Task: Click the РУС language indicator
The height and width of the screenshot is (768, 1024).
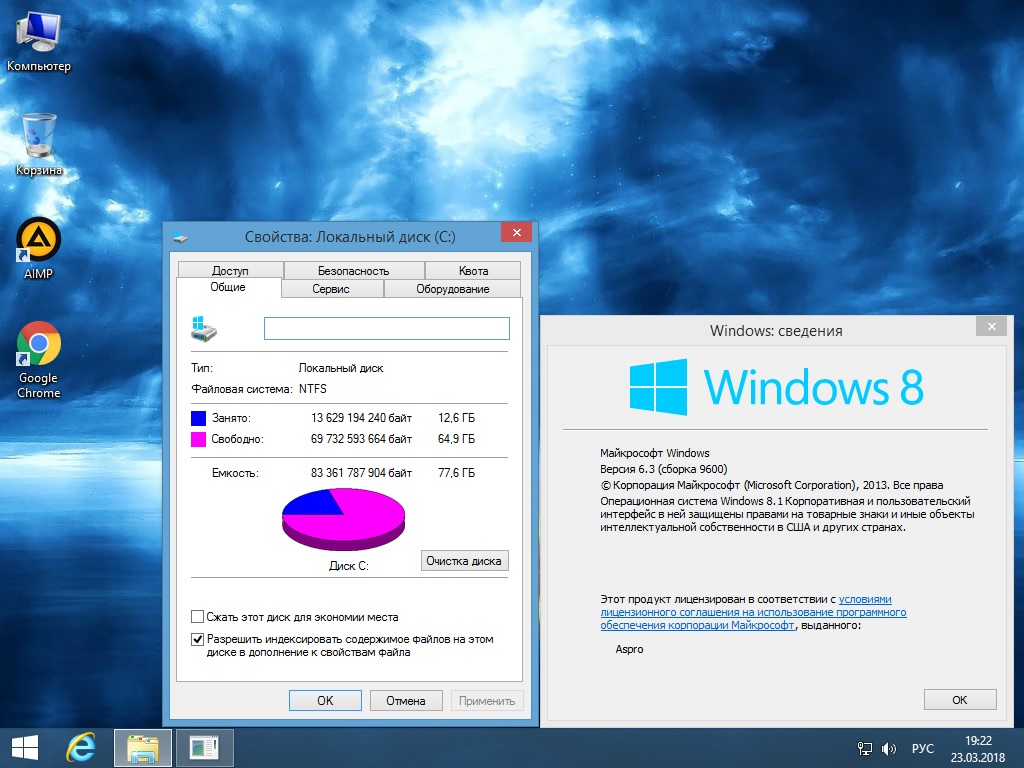Action: [923, 748]
